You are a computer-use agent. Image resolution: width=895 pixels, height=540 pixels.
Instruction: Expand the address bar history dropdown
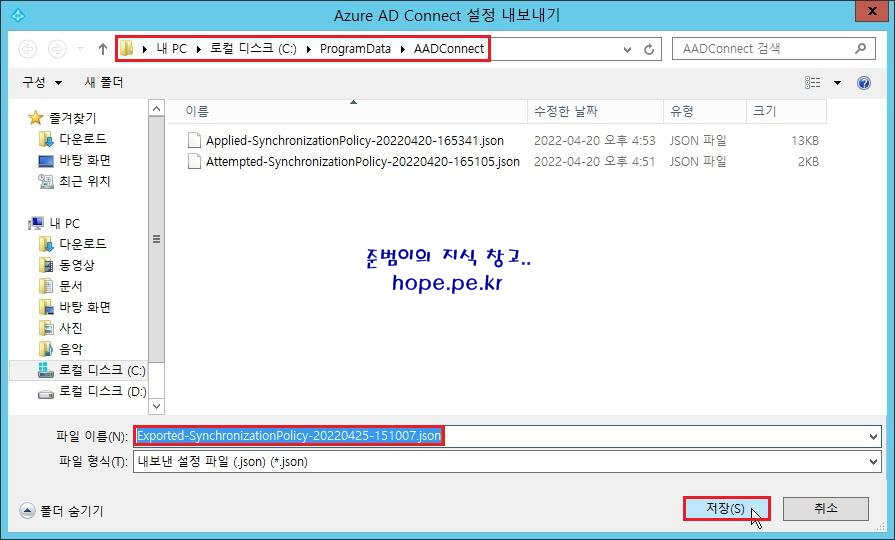coord(627,50)
